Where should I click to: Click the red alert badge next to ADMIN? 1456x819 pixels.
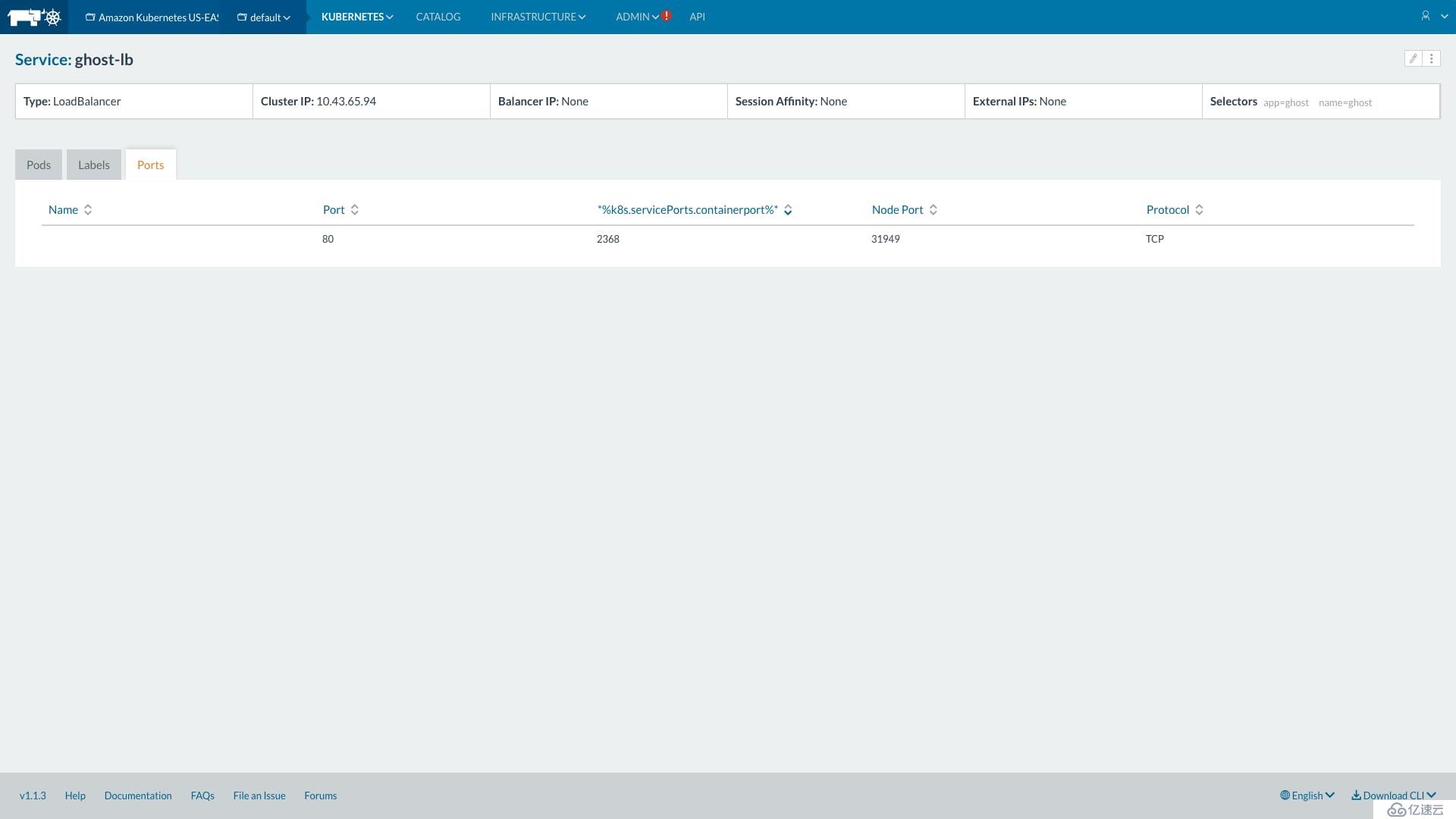click(x=667, y=15)
